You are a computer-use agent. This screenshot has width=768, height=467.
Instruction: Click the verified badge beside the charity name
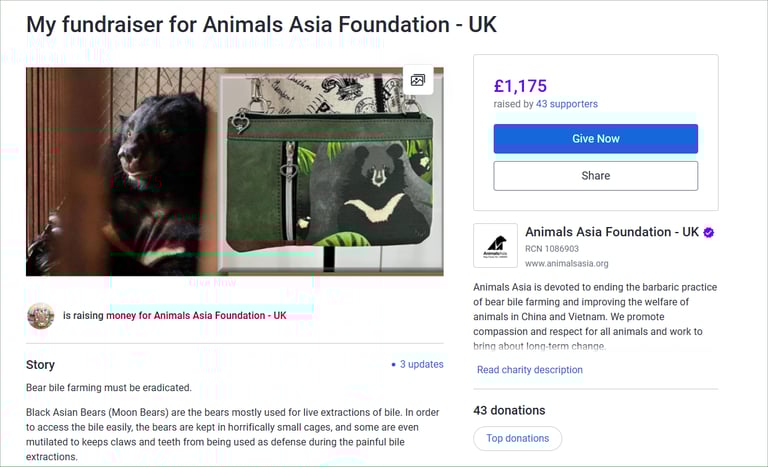click(709, 232)
